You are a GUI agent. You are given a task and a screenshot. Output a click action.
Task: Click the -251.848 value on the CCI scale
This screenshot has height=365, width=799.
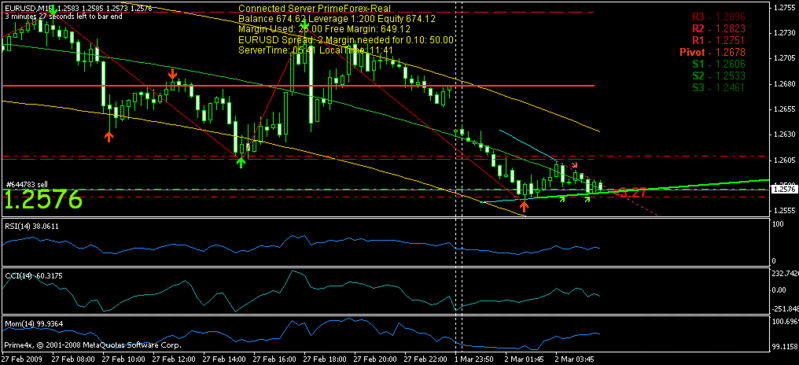(785, 308)
